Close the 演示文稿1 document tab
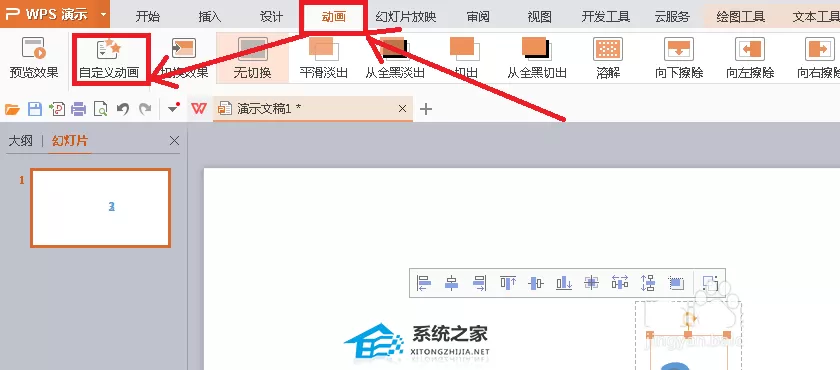Screen dimensions: 840x370 [403, 109]
